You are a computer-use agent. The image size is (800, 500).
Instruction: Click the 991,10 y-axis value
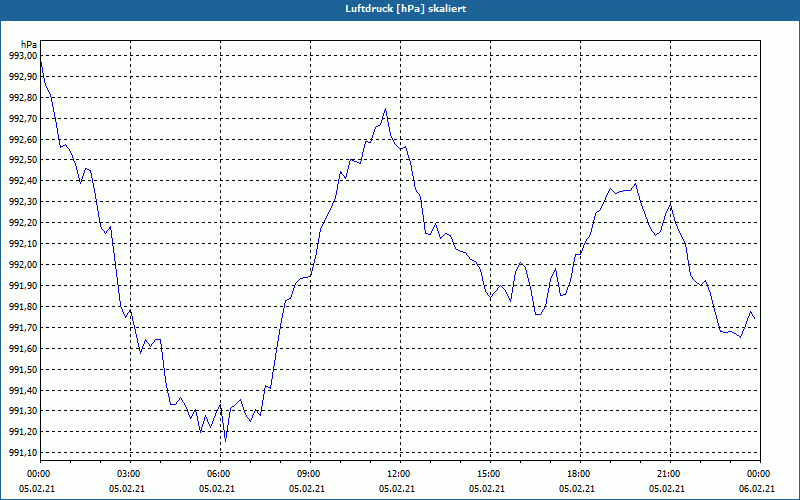point(23,453)
